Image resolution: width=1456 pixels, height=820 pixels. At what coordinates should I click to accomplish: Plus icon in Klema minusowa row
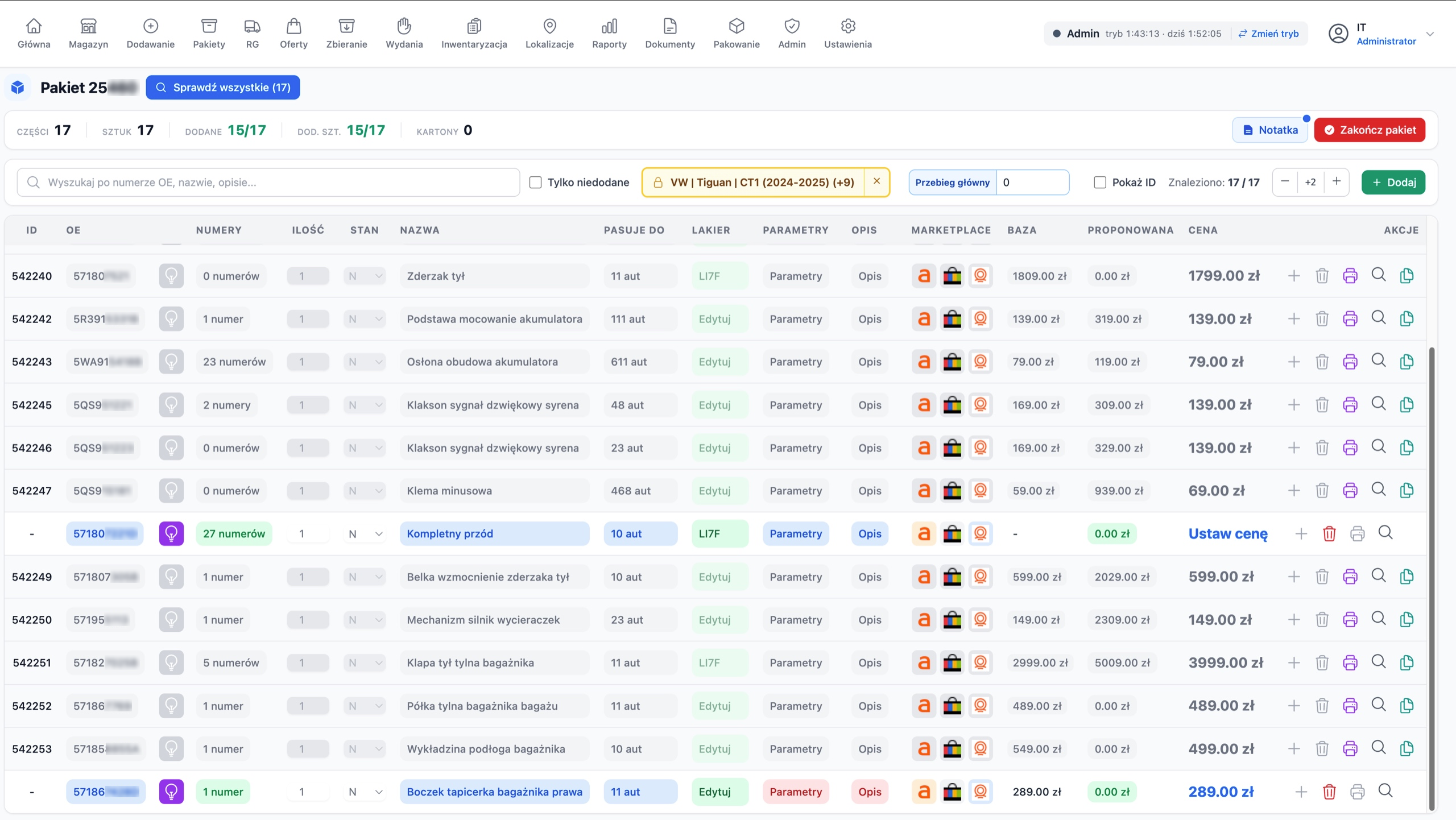click(x=1294, y=490)
